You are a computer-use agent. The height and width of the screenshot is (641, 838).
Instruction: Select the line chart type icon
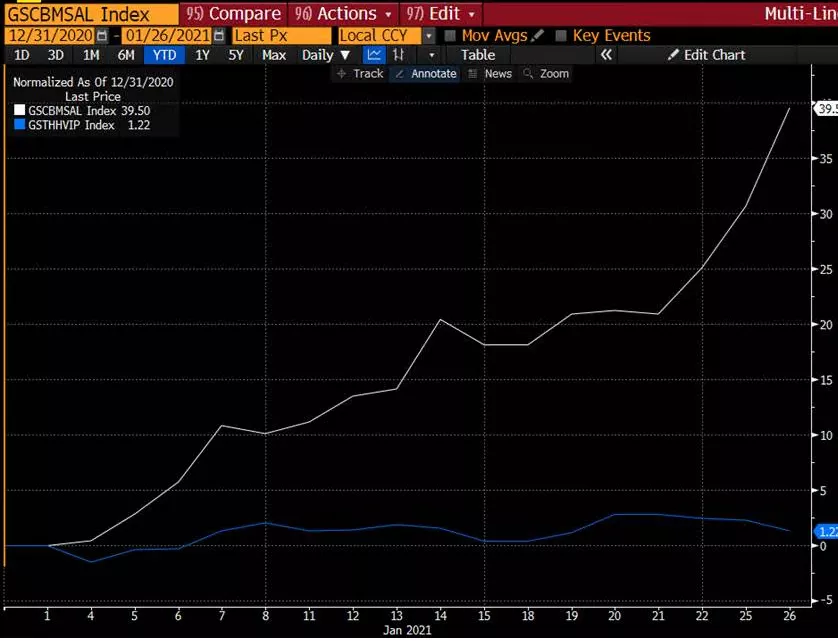[x=374, y=55]
